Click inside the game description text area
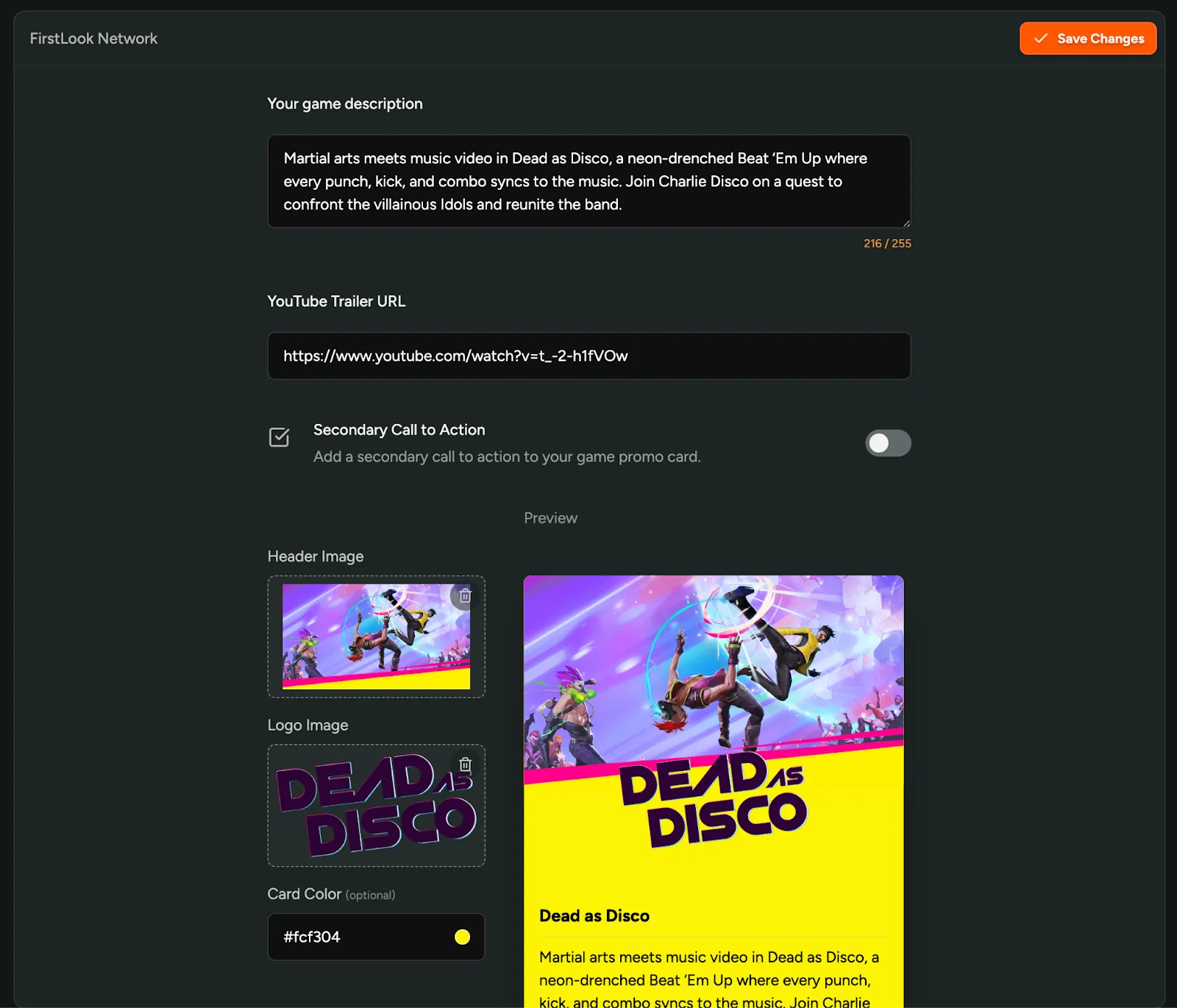The height and width of the screenshot is (1008, 1177). pos(588,181)
